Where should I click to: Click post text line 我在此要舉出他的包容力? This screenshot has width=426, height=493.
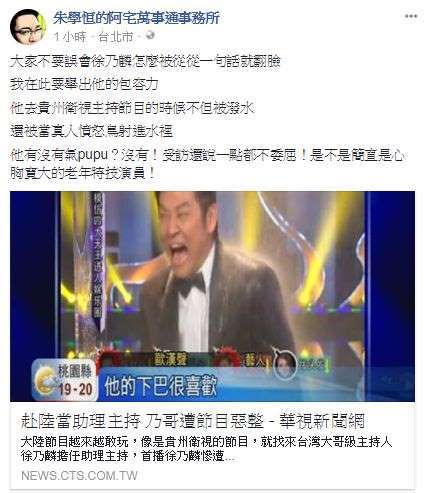[x=84, y=84]
